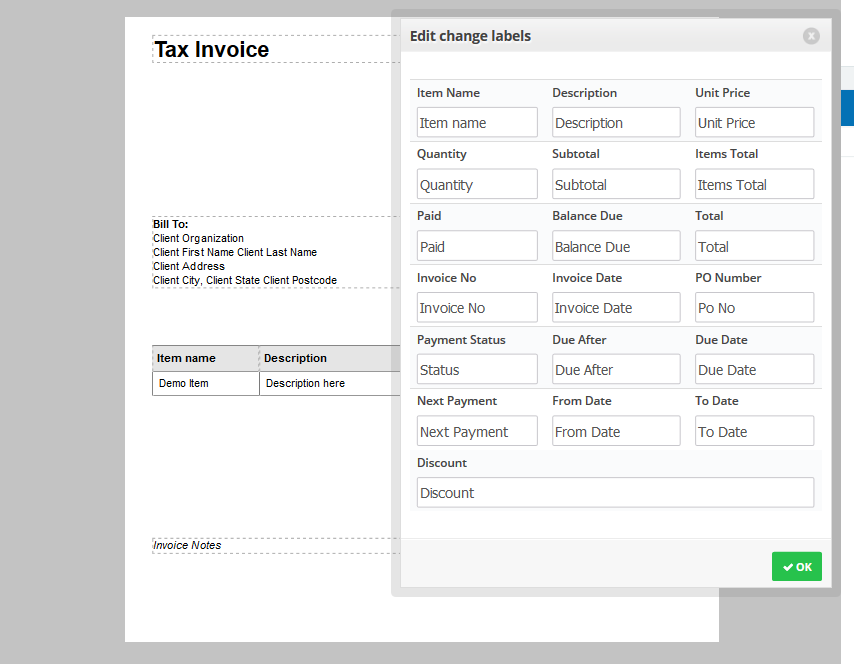Viewport: 854px width, 664px height.
Task: Click the wide Discount input field
Action: (615, 493)
